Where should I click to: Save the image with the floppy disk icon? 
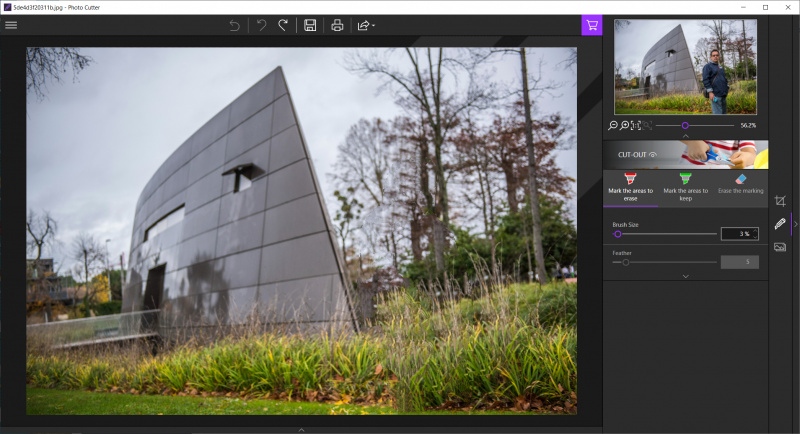tap(310, 25)
